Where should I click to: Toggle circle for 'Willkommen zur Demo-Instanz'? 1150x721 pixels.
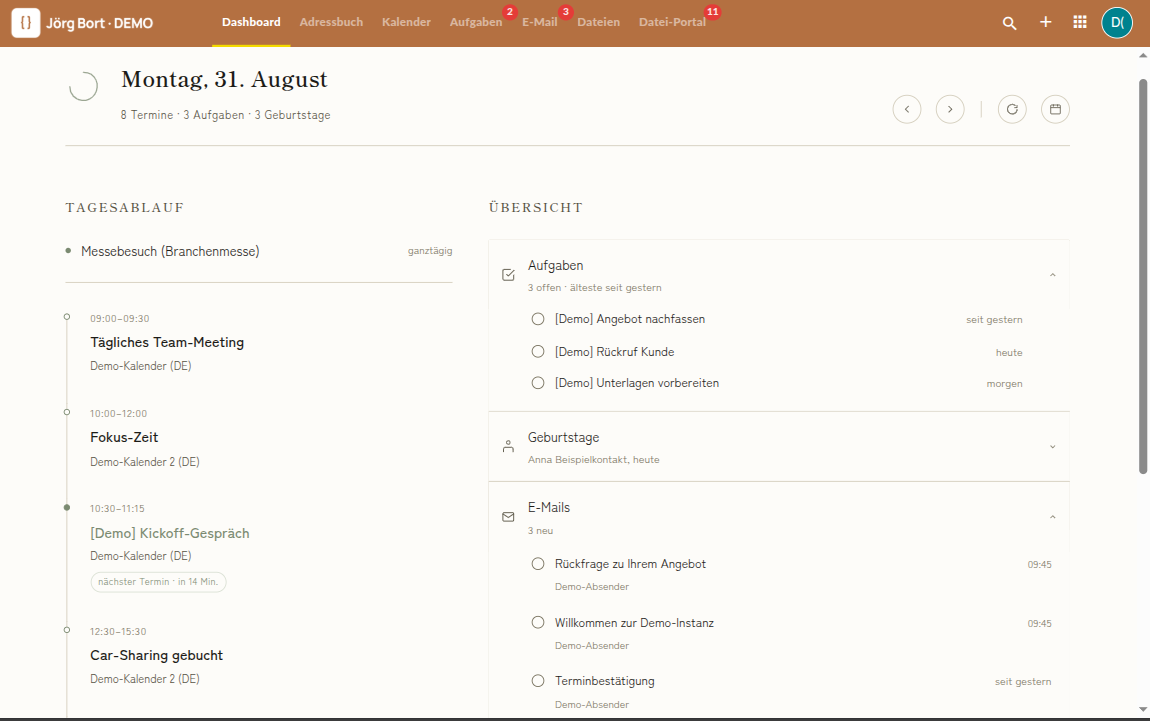(538, 623)
